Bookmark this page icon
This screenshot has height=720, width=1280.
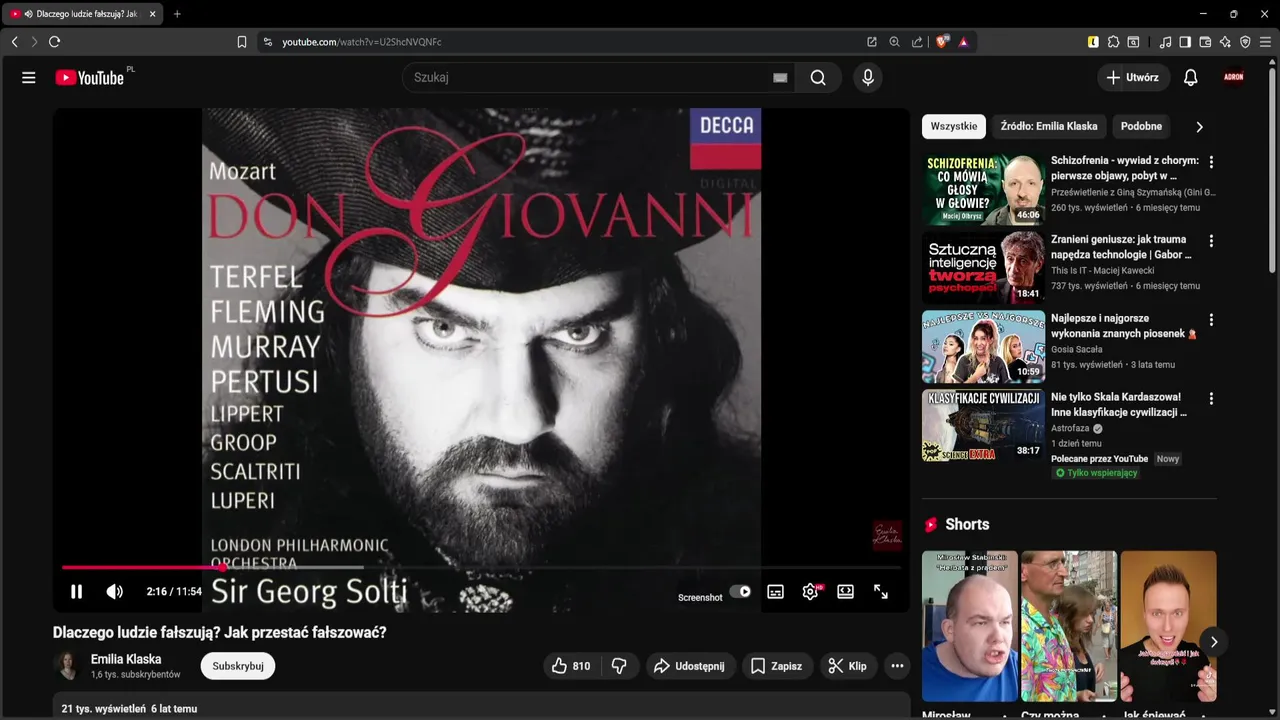click(x=241, y=42)
